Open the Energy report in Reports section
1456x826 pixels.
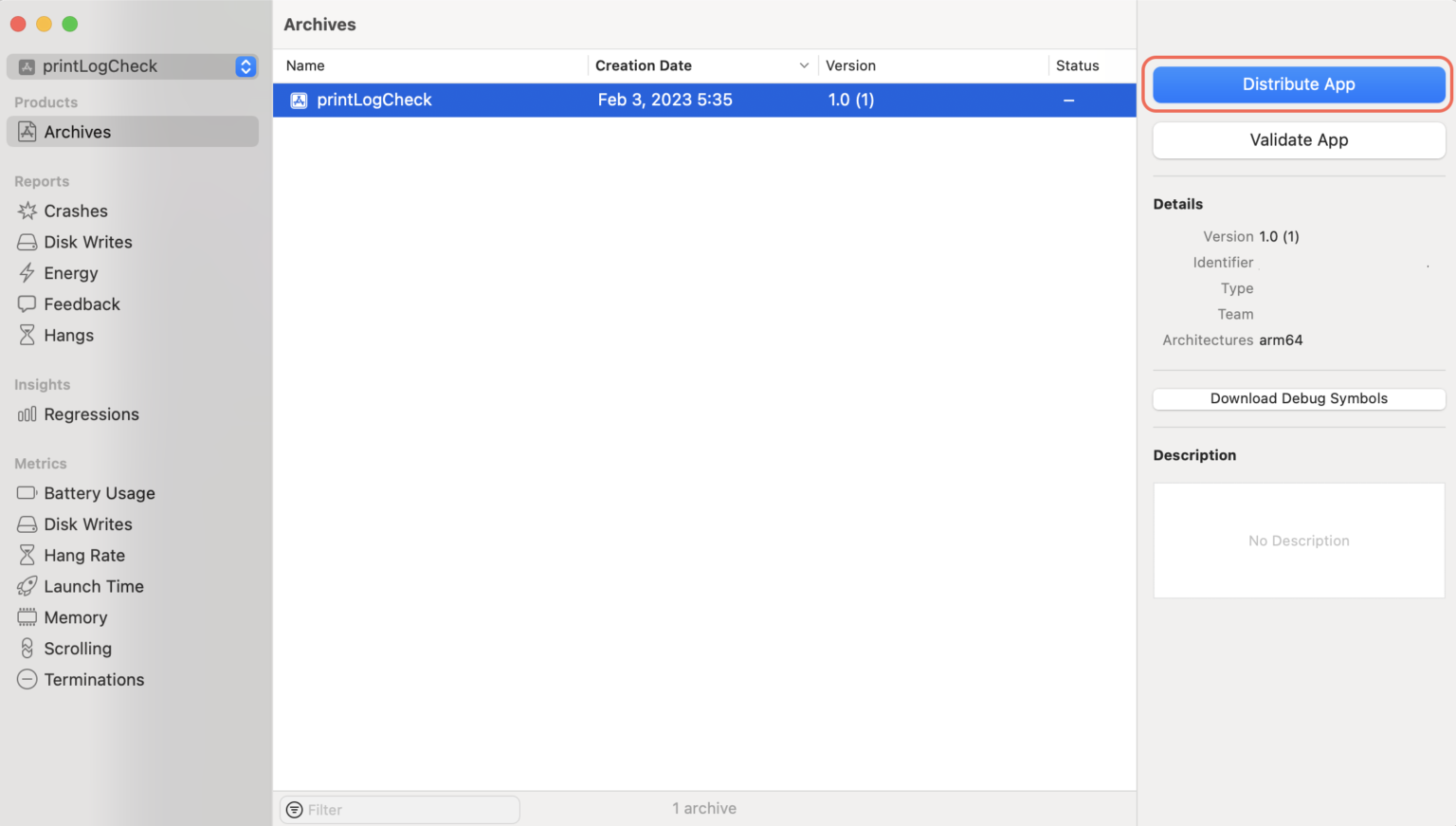pyautogui.click(x=70, y=273)
